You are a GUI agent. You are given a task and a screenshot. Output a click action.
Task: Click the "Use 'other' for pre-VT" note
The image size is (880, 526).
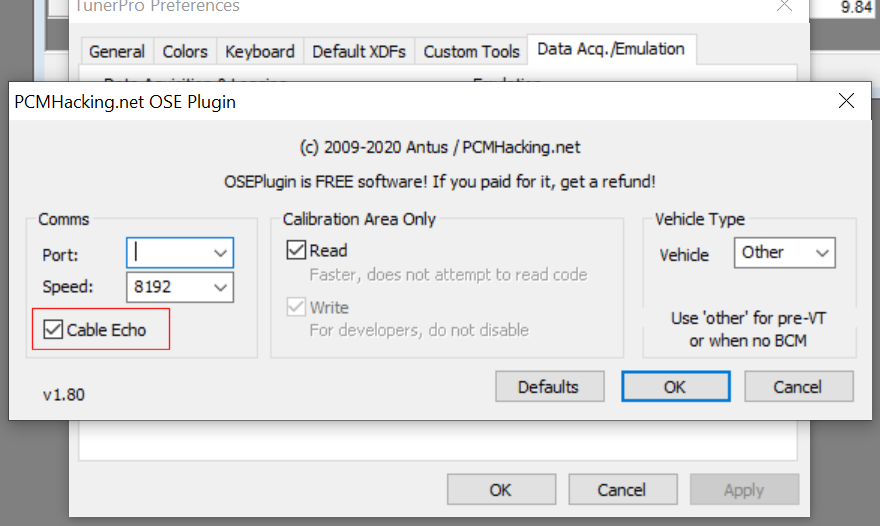click(748, 330)
